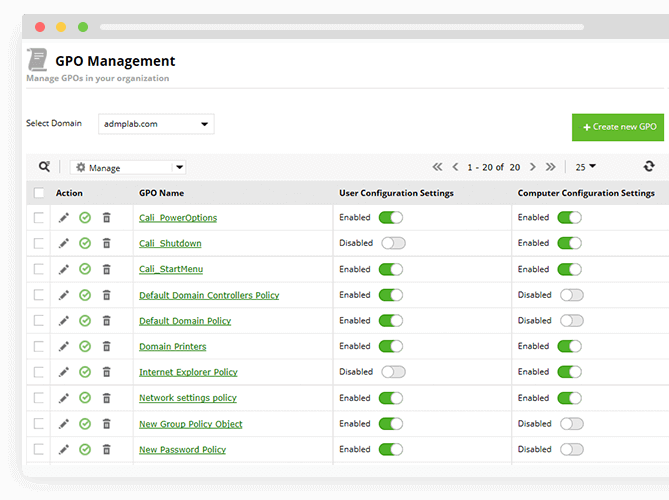Open the Default Domain Controllers Policy link
The image size is (669, 500).
pos(209,296)
